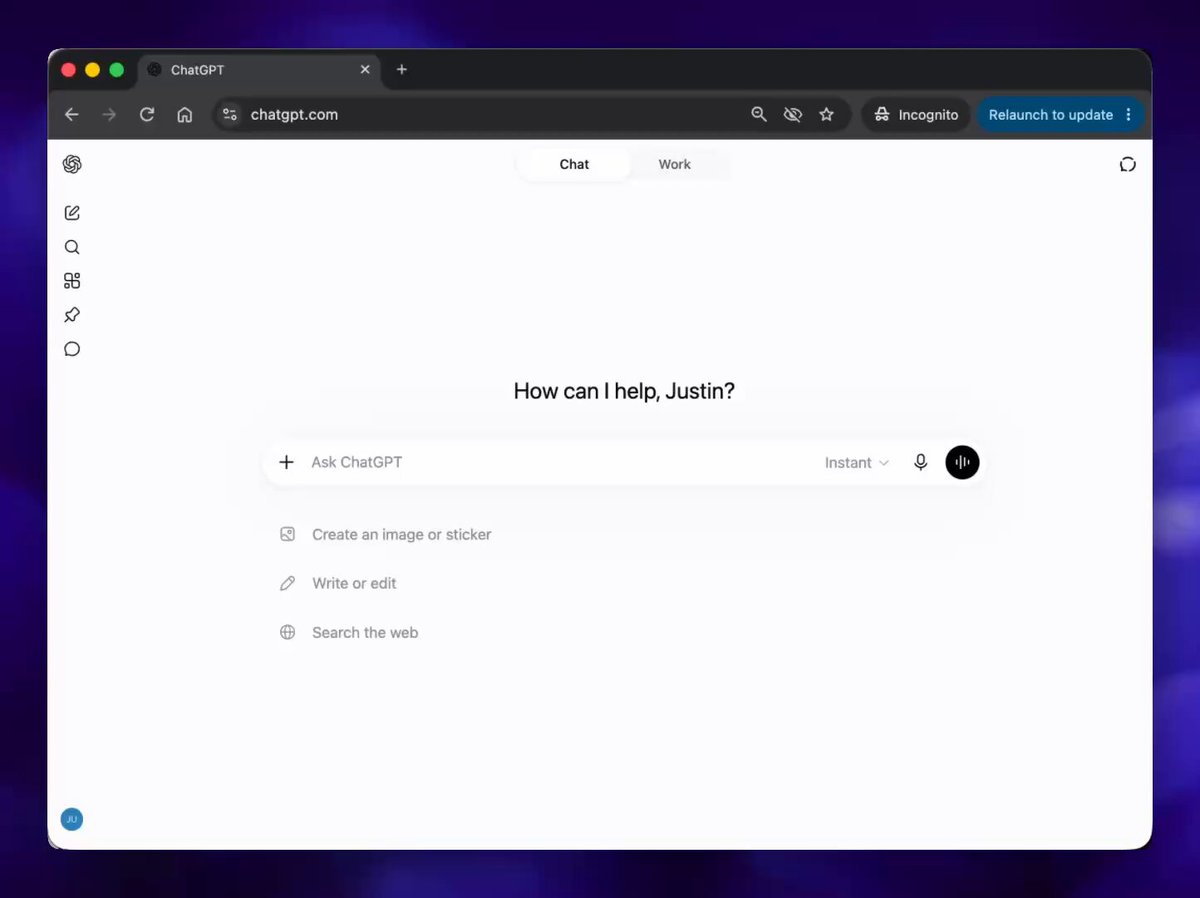Viewport: 1200px width, 898px height.
Task: Close the ChatGPT browser tab
Action: 365,70
